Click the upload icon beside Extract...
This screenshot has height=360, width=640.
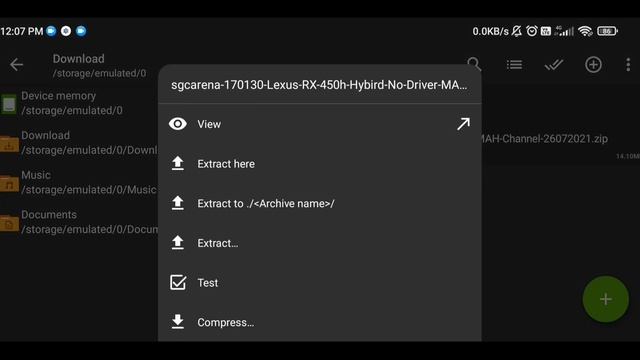pos(178,242)
